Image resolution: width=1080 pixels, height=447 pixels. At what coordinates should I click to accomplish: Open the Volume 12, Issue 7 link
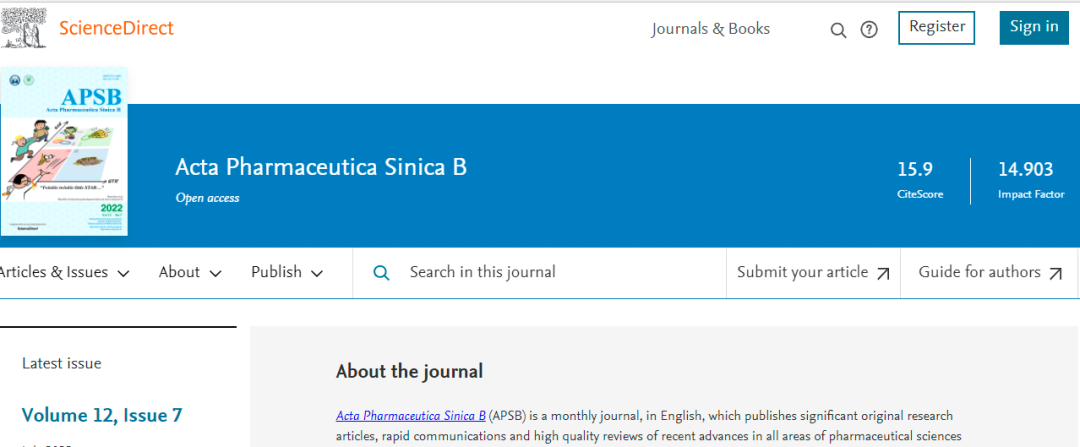click(102, 415)
